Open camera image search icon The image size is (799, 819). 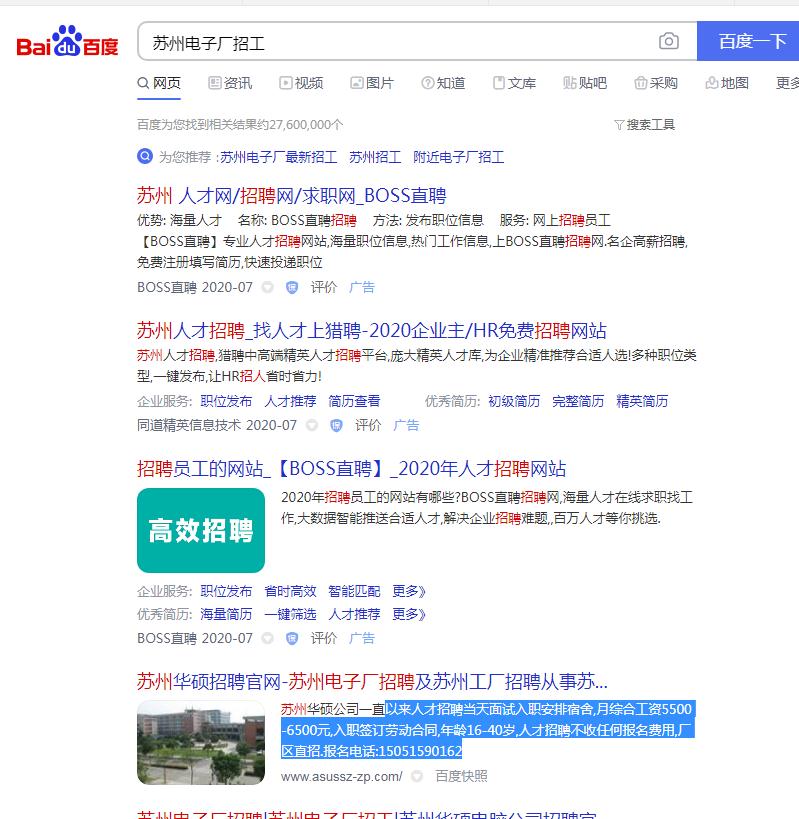[668, 41]
